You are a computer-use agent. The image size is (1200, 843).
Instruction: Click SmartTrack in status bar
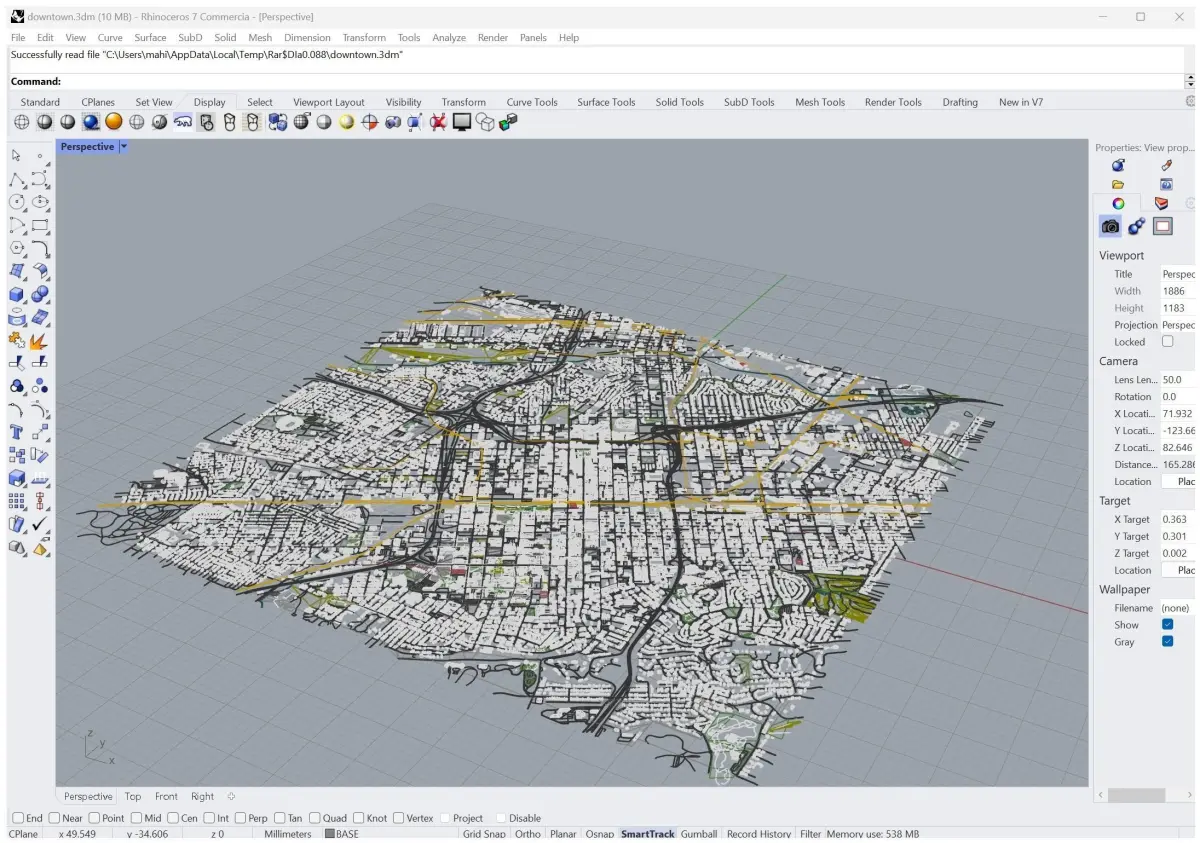click(648, 834)
